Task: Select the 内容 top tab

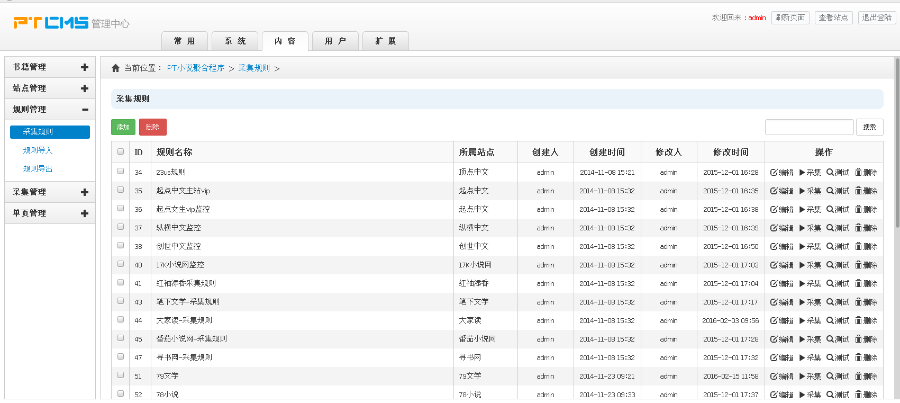Action: [x=285, y=41]
